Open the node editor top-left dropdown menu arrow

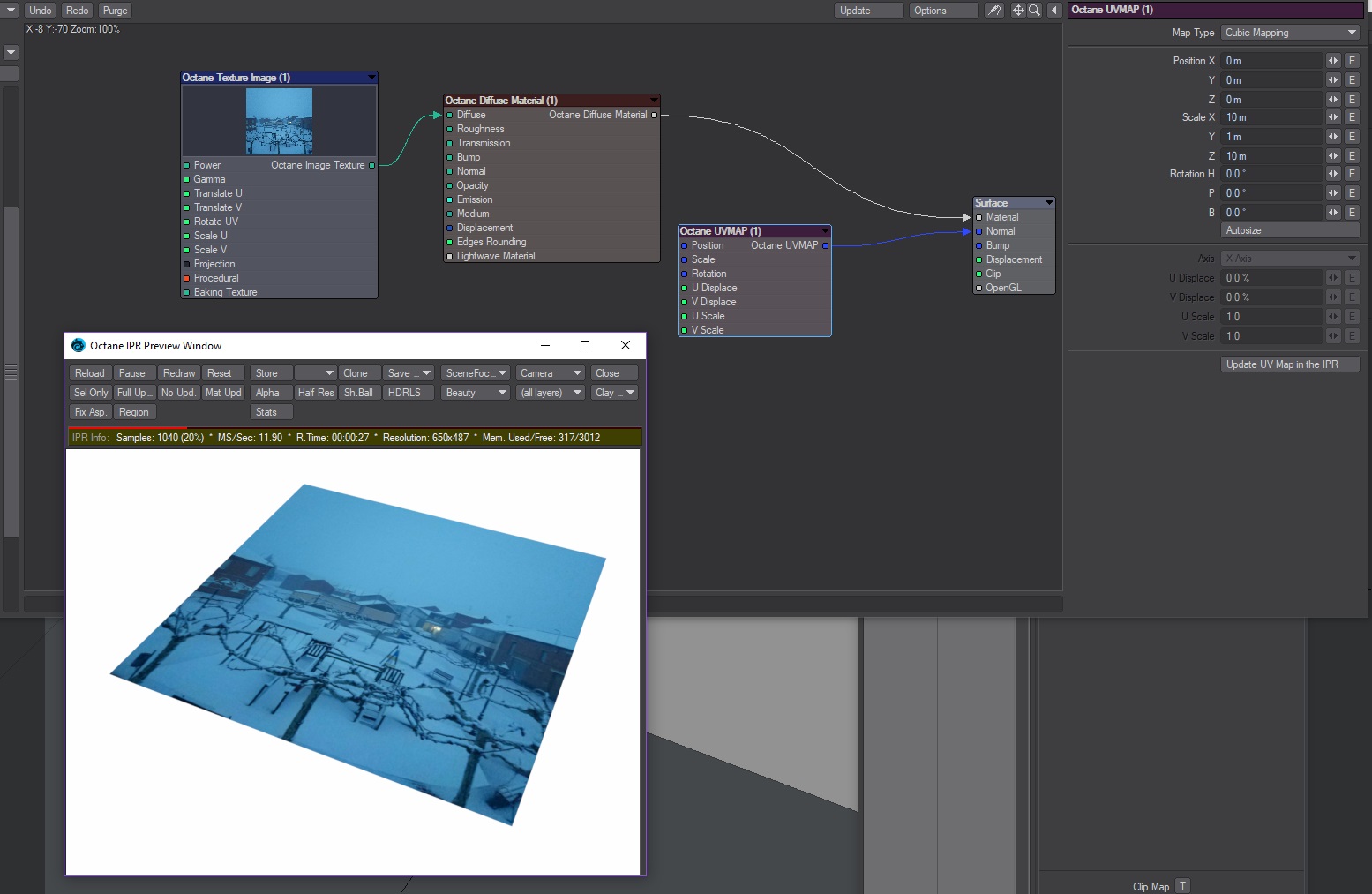(x=11, y=11)
